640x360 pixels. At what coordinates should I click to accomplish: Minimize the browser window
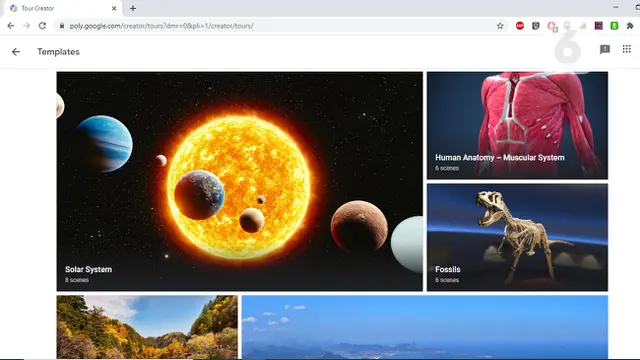[616, 7]
